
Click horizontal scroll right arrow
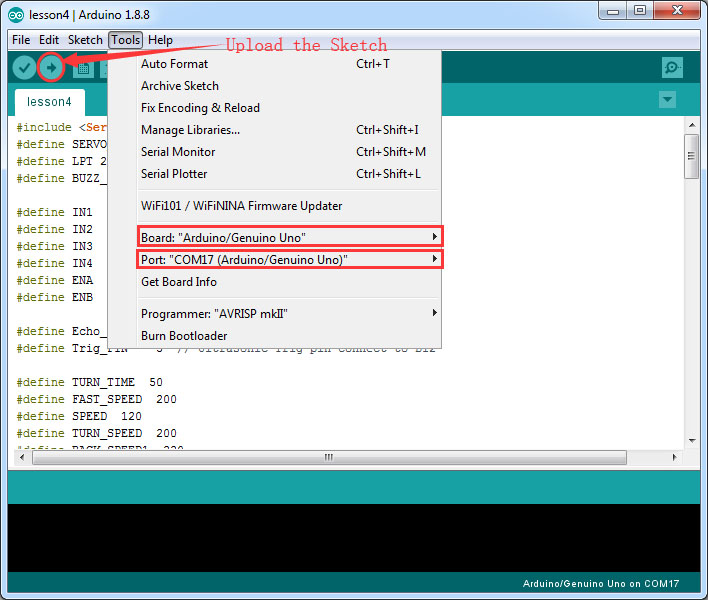click(674, 457)
